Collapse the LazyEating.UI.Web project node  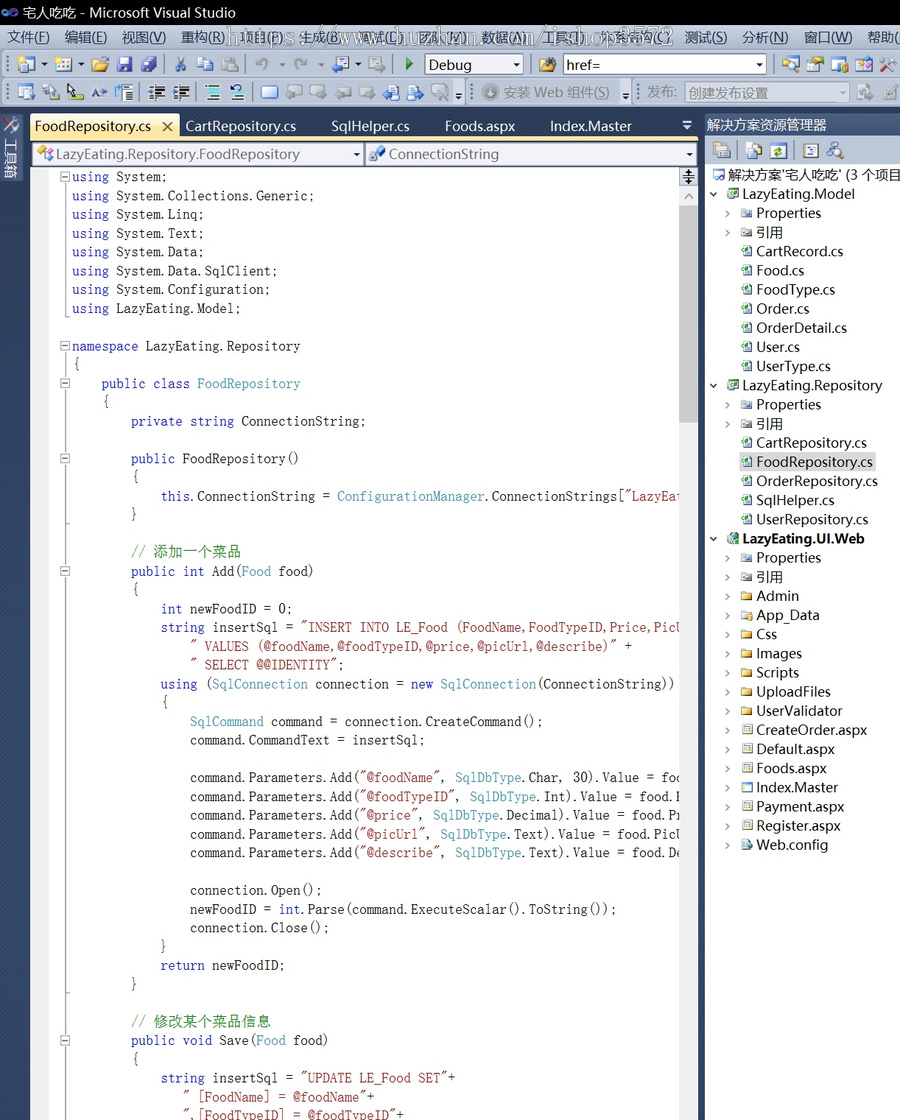[x=714, y=539]
